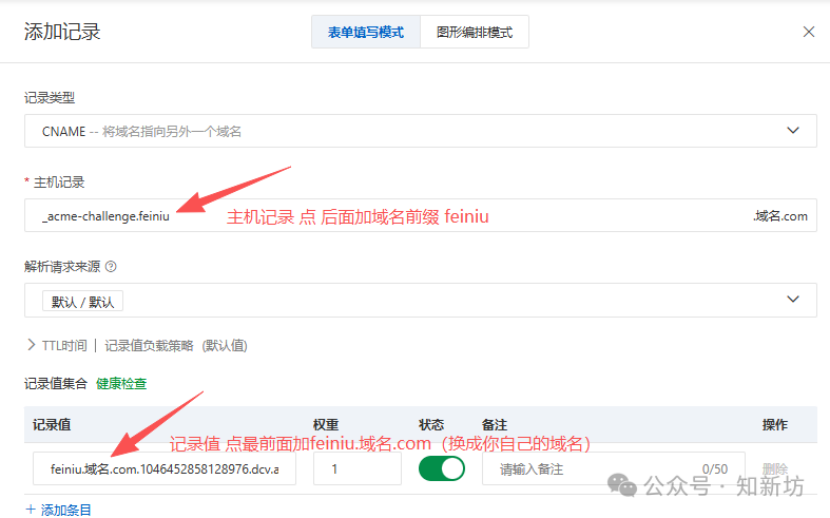
Task: Click the .域名.com suffix in 主机记录
Action: click(779, 215)
